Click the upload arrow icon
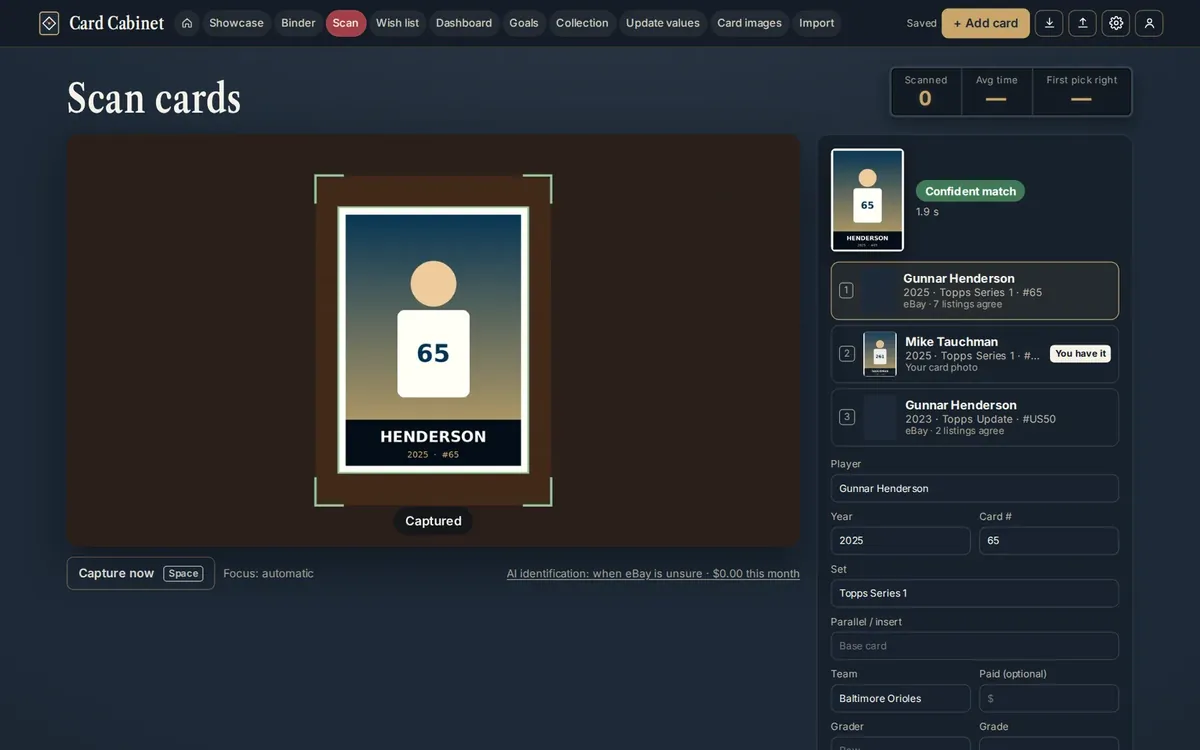The height and width of the screenshot is (750, 1200). pos(1082,23)
